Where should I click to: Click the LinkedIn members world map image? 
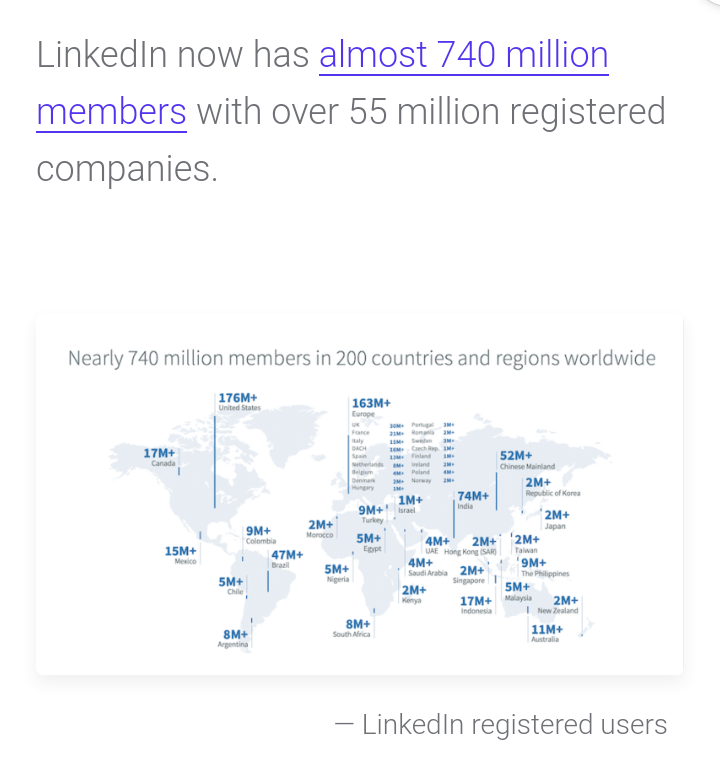click(x=359, y=495)
